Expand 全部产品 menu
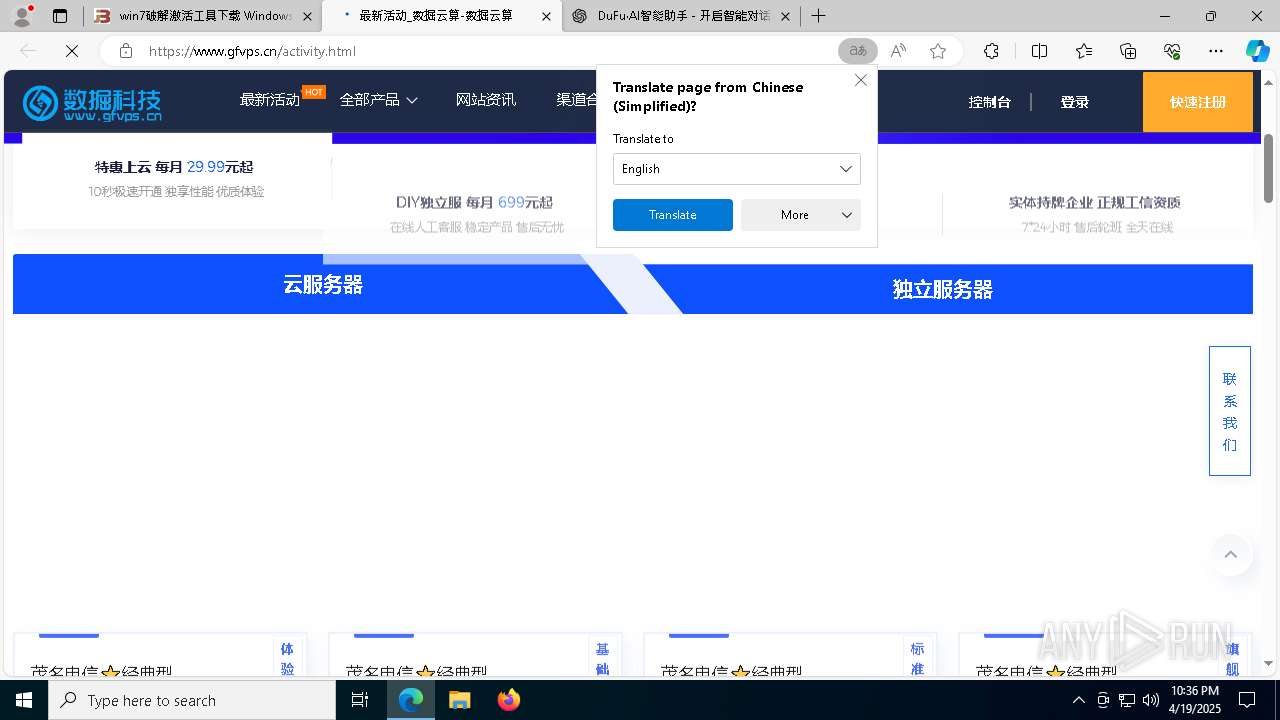 (x=378, y=100)
